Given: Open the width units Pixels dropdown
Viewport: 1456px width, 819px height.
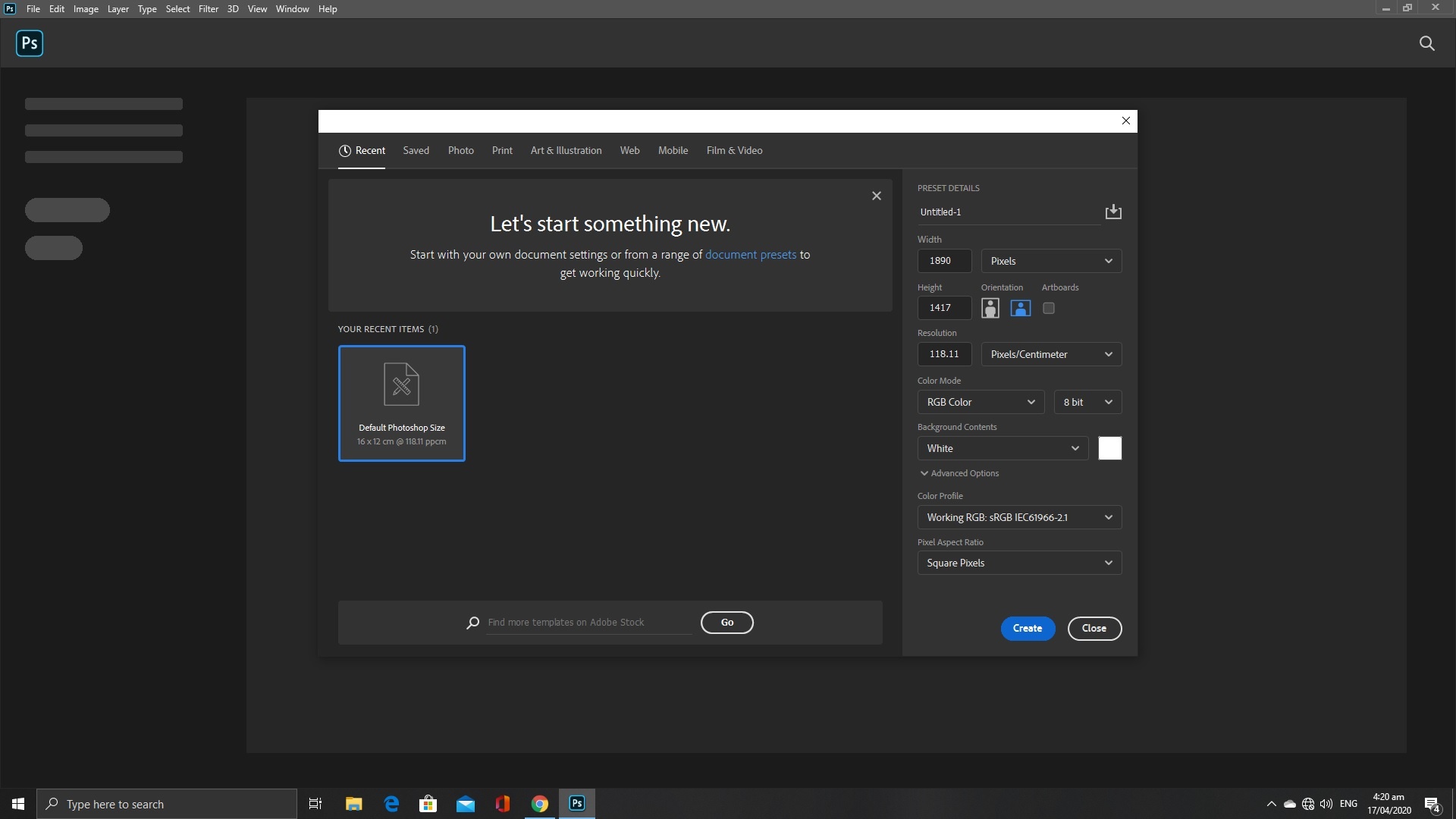Looking at the screenshot, I should 1051,261.
